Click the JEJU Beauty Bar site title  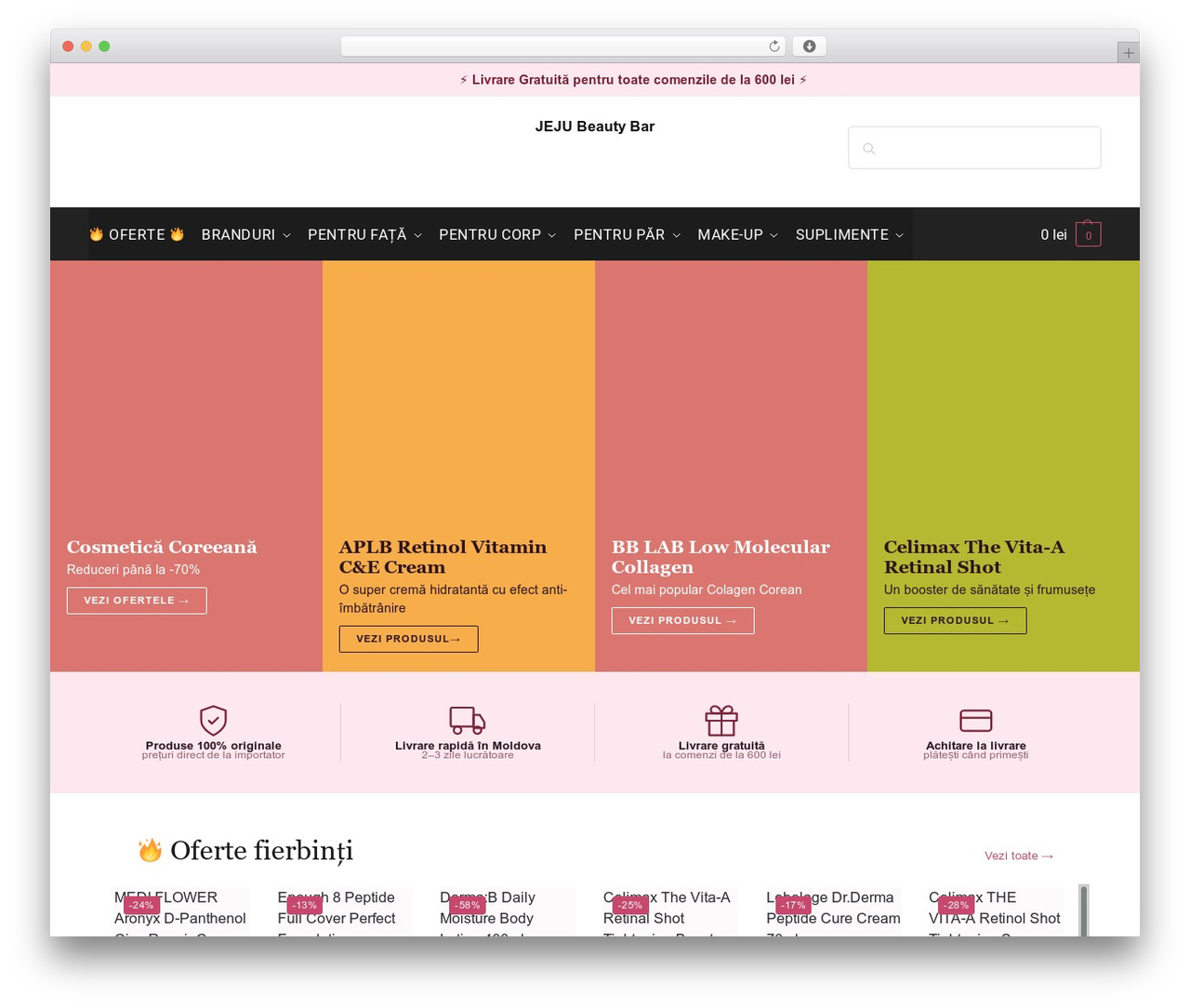595,126
